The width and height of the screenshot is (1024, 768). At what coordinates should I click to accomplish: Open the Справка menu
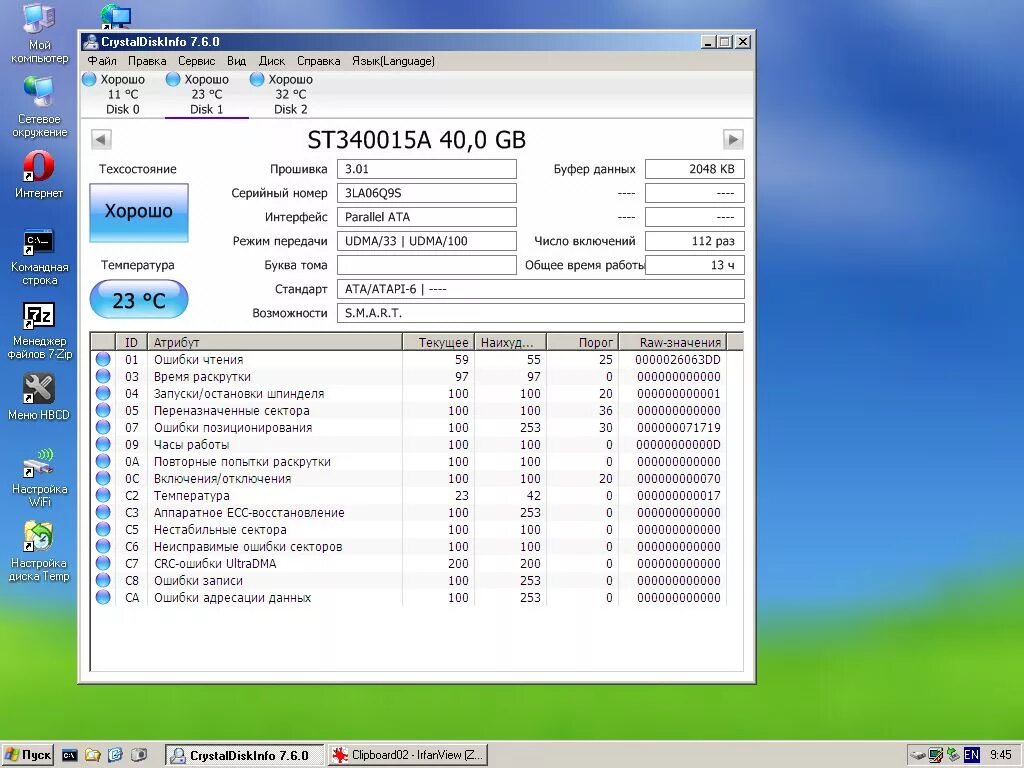click(x=319, y=61)
